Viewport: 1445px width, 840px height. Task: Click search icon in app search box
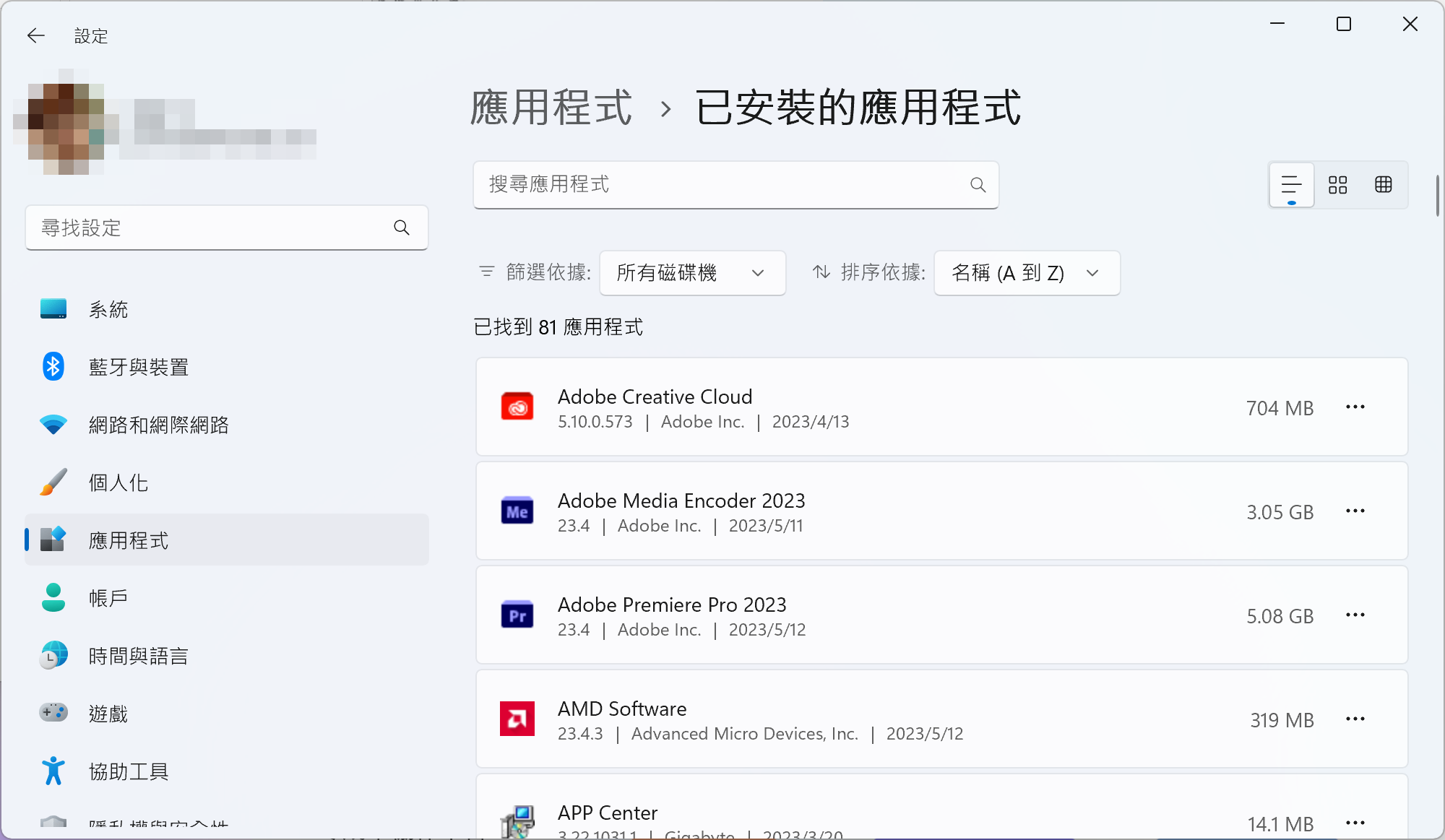pyautogui.click(x=978, y=185)
